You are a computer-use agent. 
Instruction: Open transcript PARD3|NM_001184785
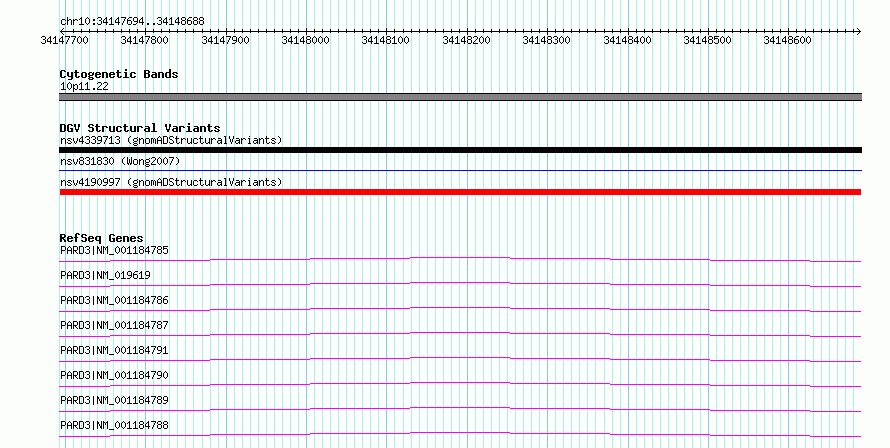[114, 250]
